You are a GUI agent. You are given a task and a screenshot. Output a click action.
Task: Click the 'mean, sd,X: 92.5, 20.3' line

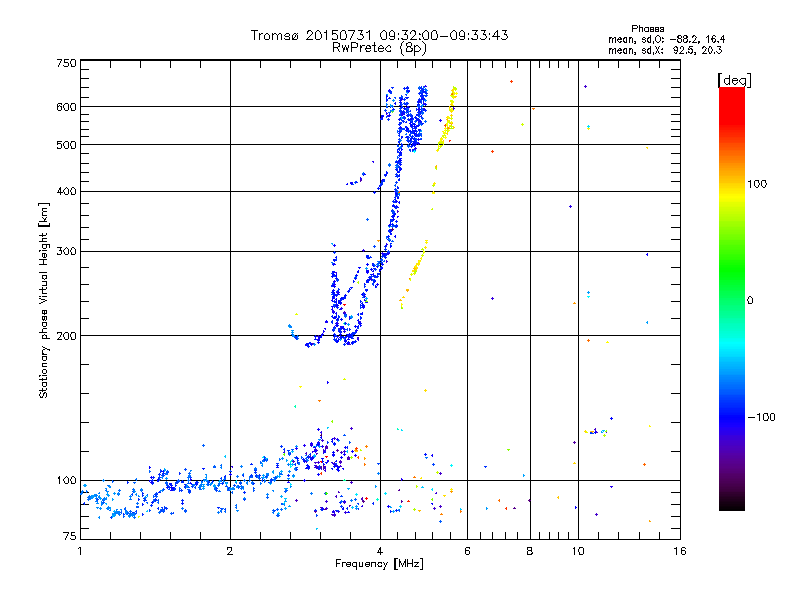665,50
